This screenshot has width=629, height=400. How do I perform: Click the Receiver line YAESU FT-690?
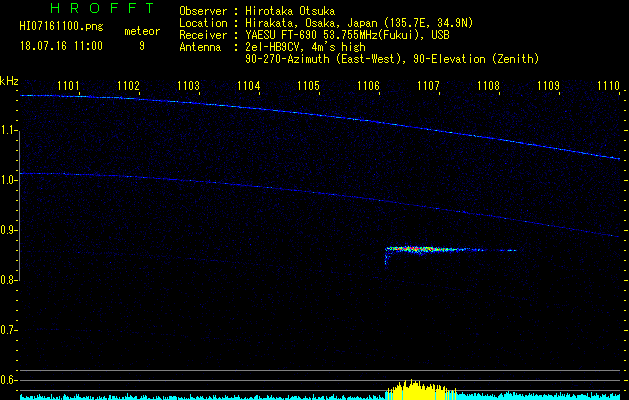pyautogui.click(x=314, y=35)
